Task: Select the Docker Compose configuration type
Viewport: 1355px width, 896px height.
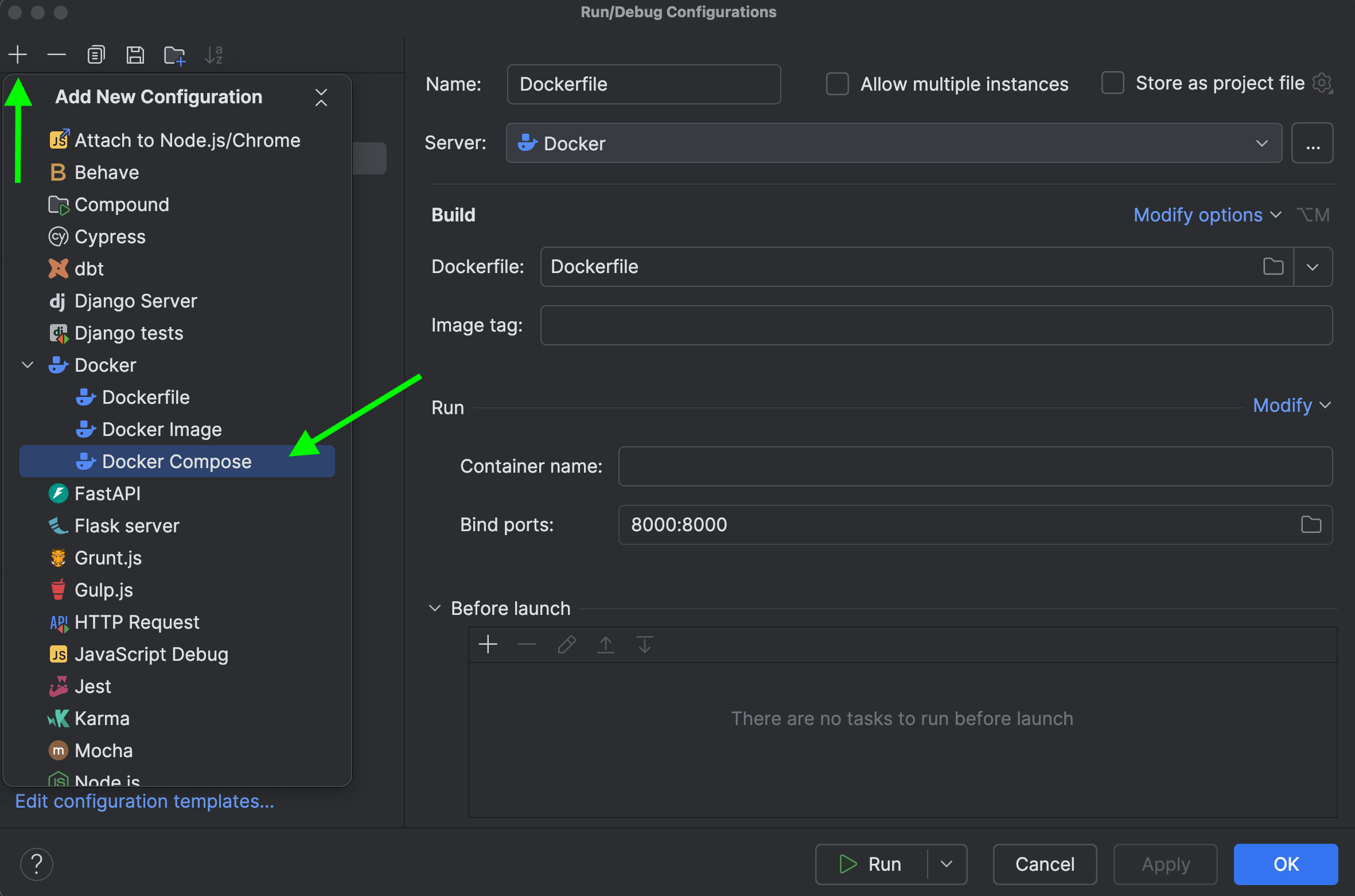Action: [x=177, y=461]
